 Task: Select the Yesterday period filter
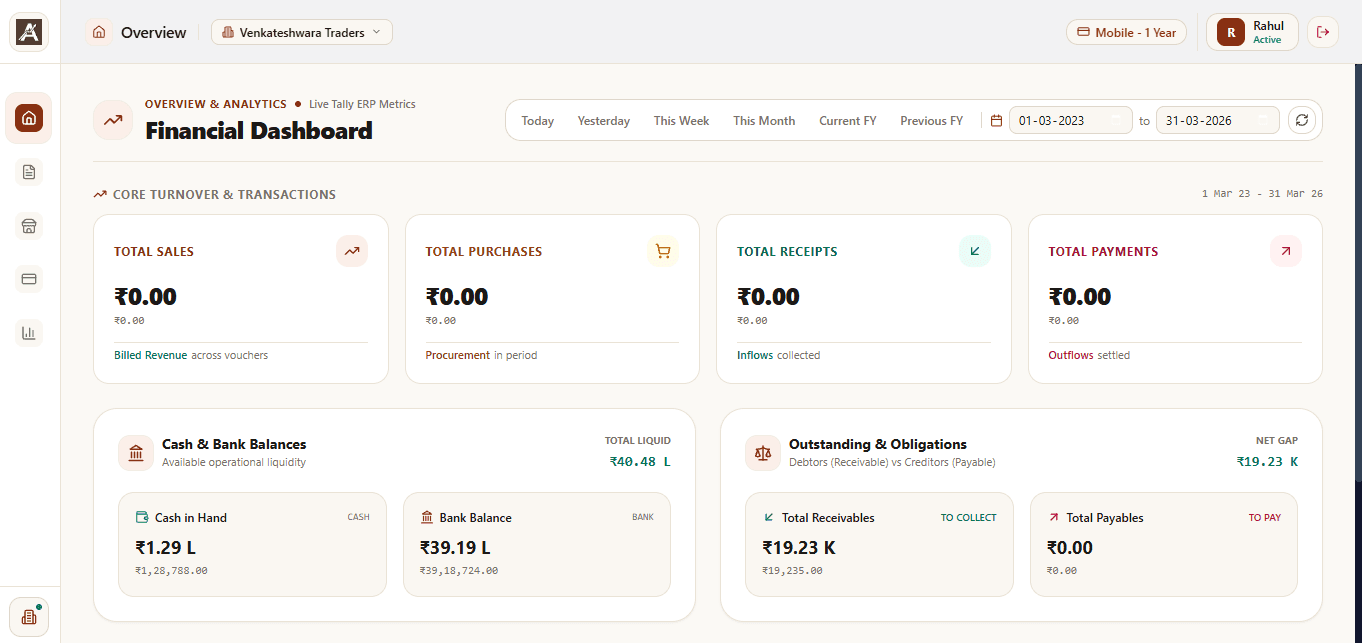point(604,120)
